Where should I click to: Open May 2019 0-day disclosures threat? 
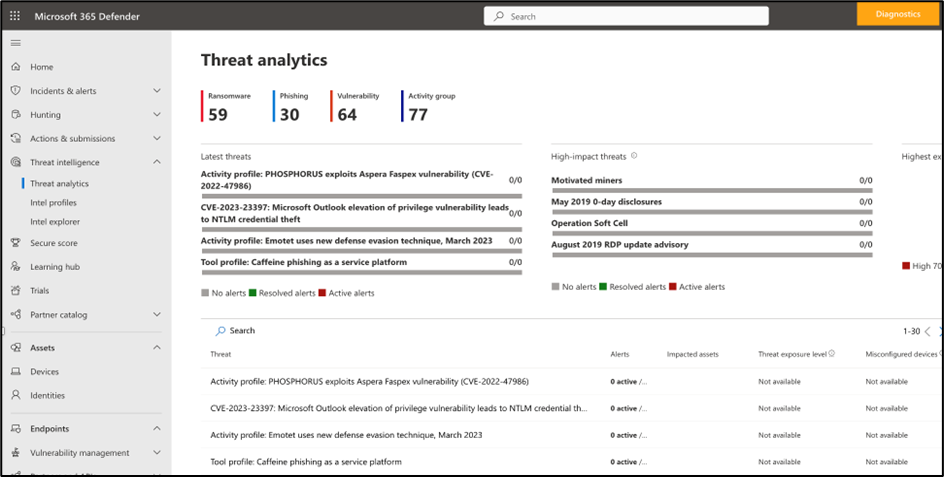tap(606, 202)
